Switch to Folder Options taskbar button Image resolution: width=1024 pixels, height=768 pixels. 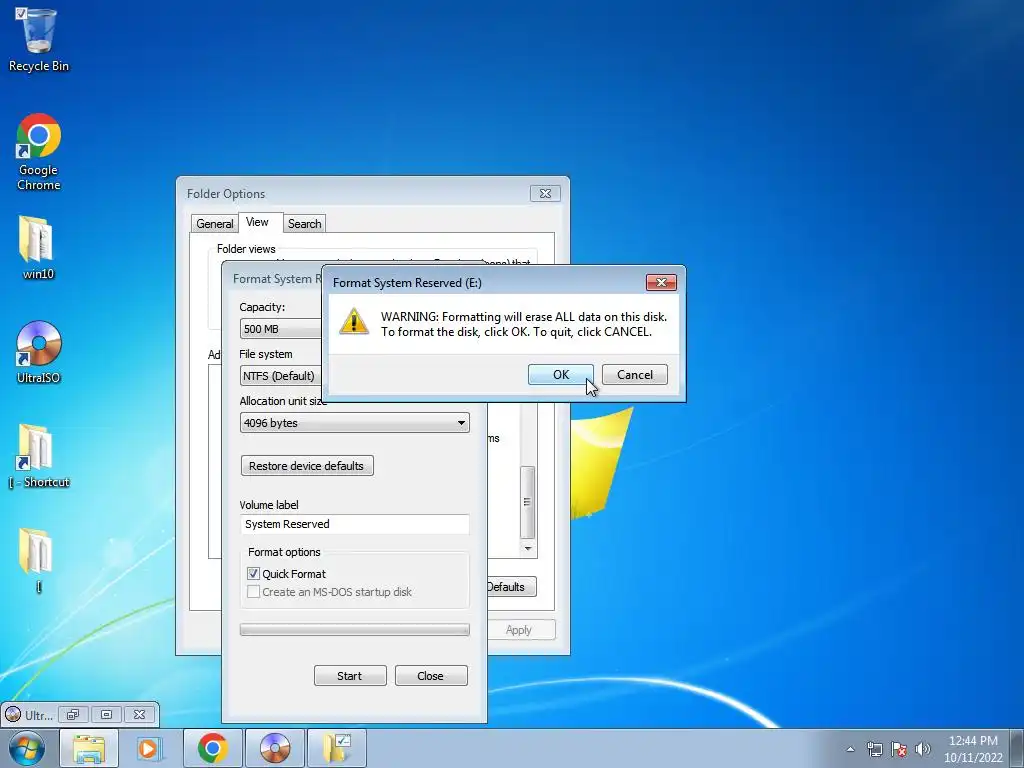(x=337, y=748)
